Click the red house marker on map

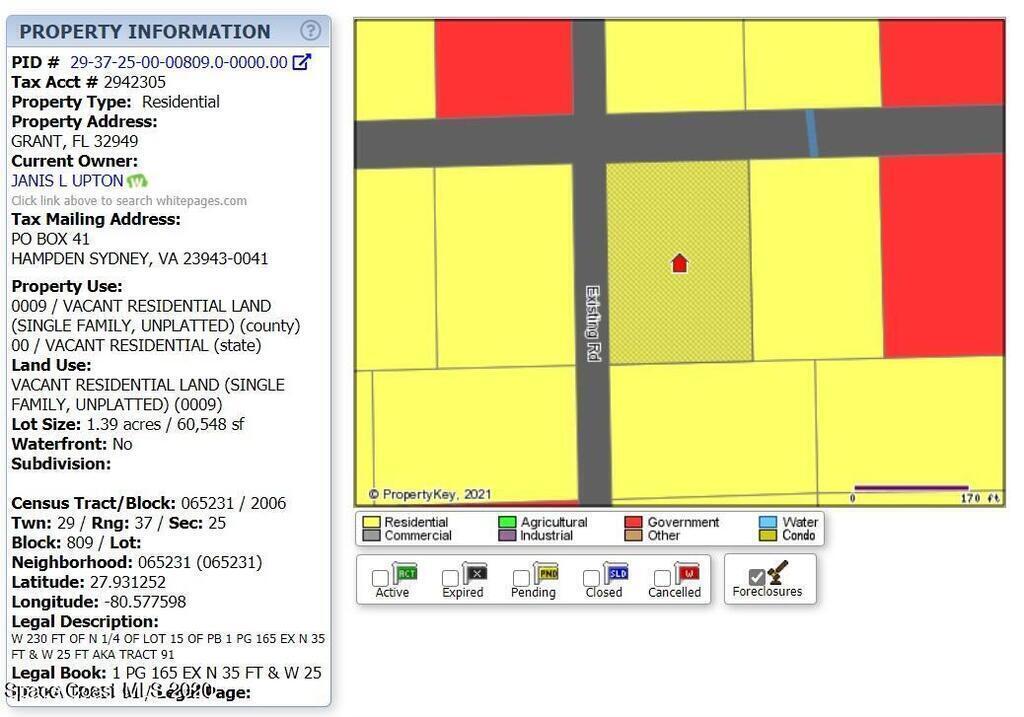(x=679, y=264)
